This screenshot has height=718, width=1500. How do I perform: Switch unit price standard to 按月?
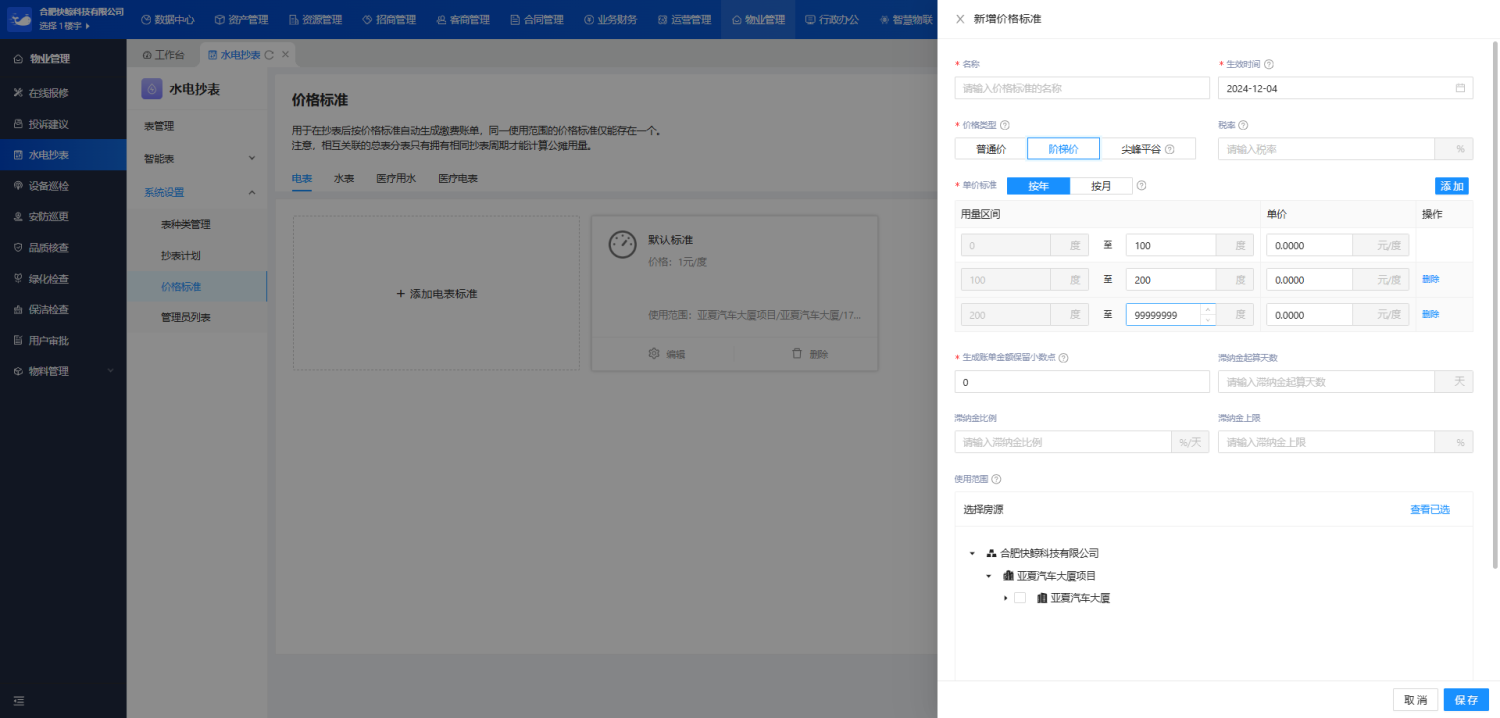click(x=1101, y=186)
